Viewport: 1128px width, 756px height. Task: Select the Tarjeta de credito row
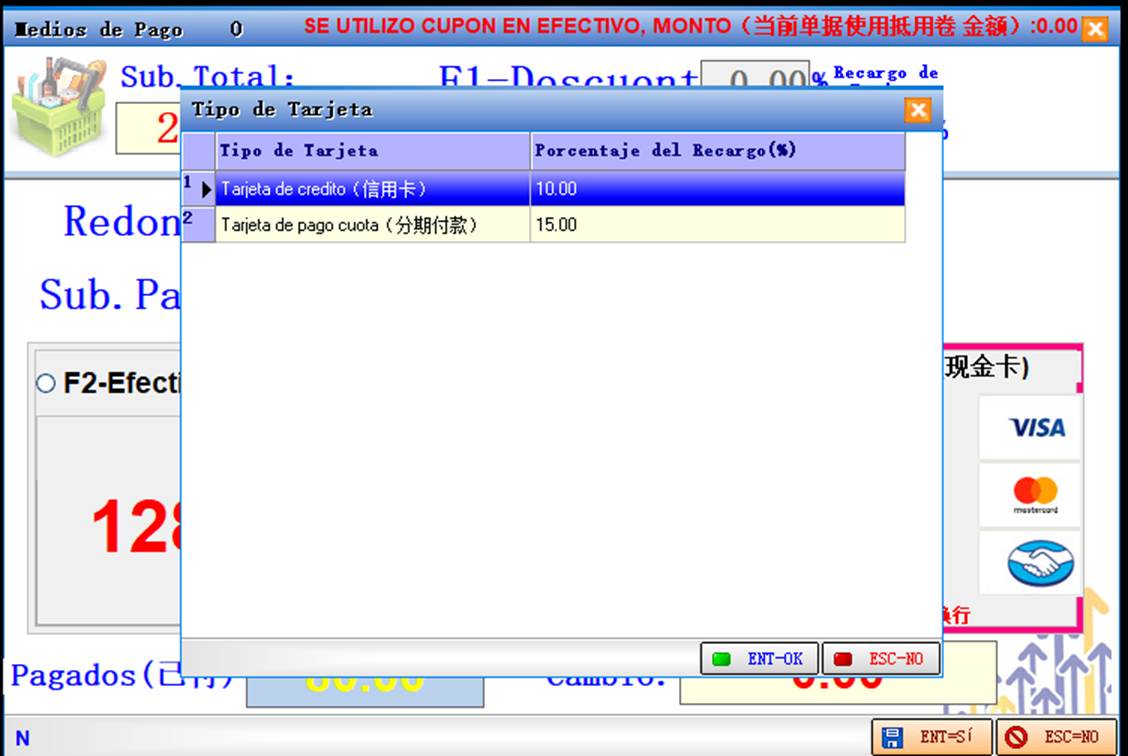tap(372, 188)
